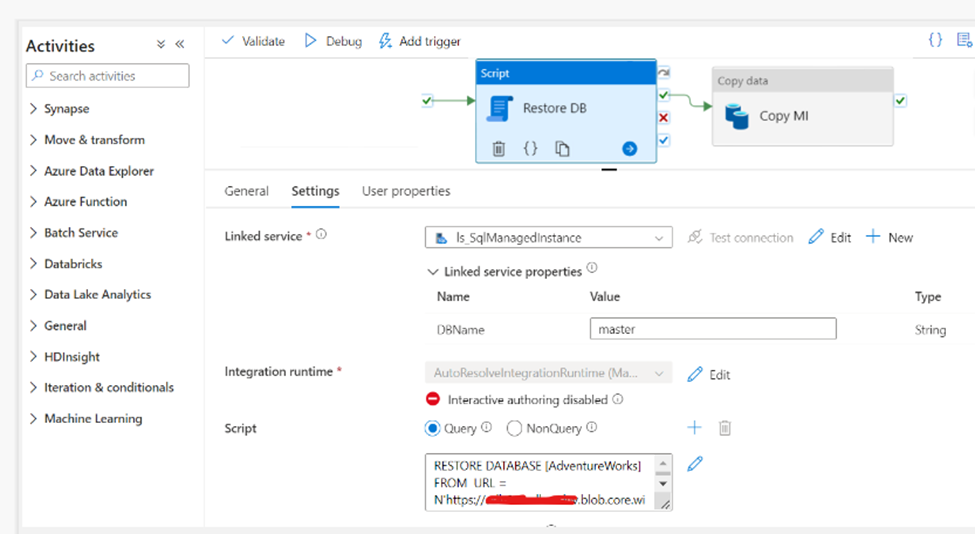Viewport: 975px width, 534px height.
Task: Add a new script block with plus icon
Action: pyautogui.click(x=695, y=427)
